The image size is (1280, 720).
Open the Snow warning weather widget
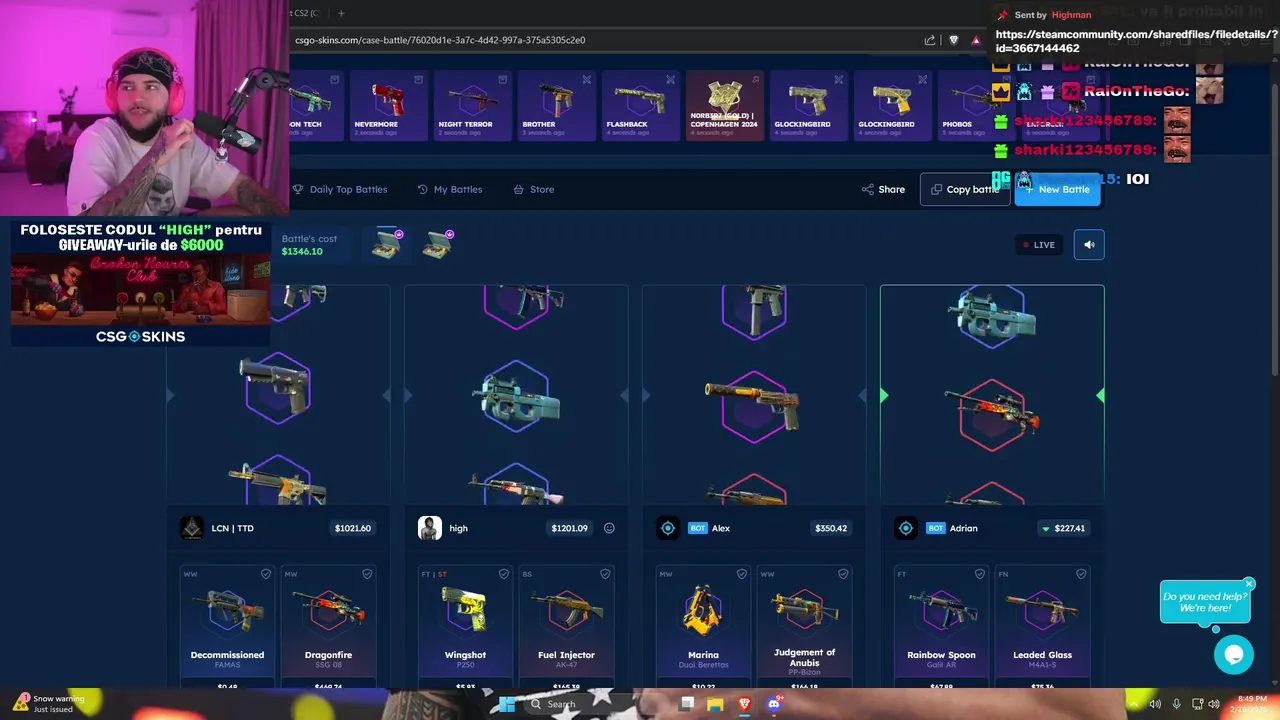pos(50,703)
